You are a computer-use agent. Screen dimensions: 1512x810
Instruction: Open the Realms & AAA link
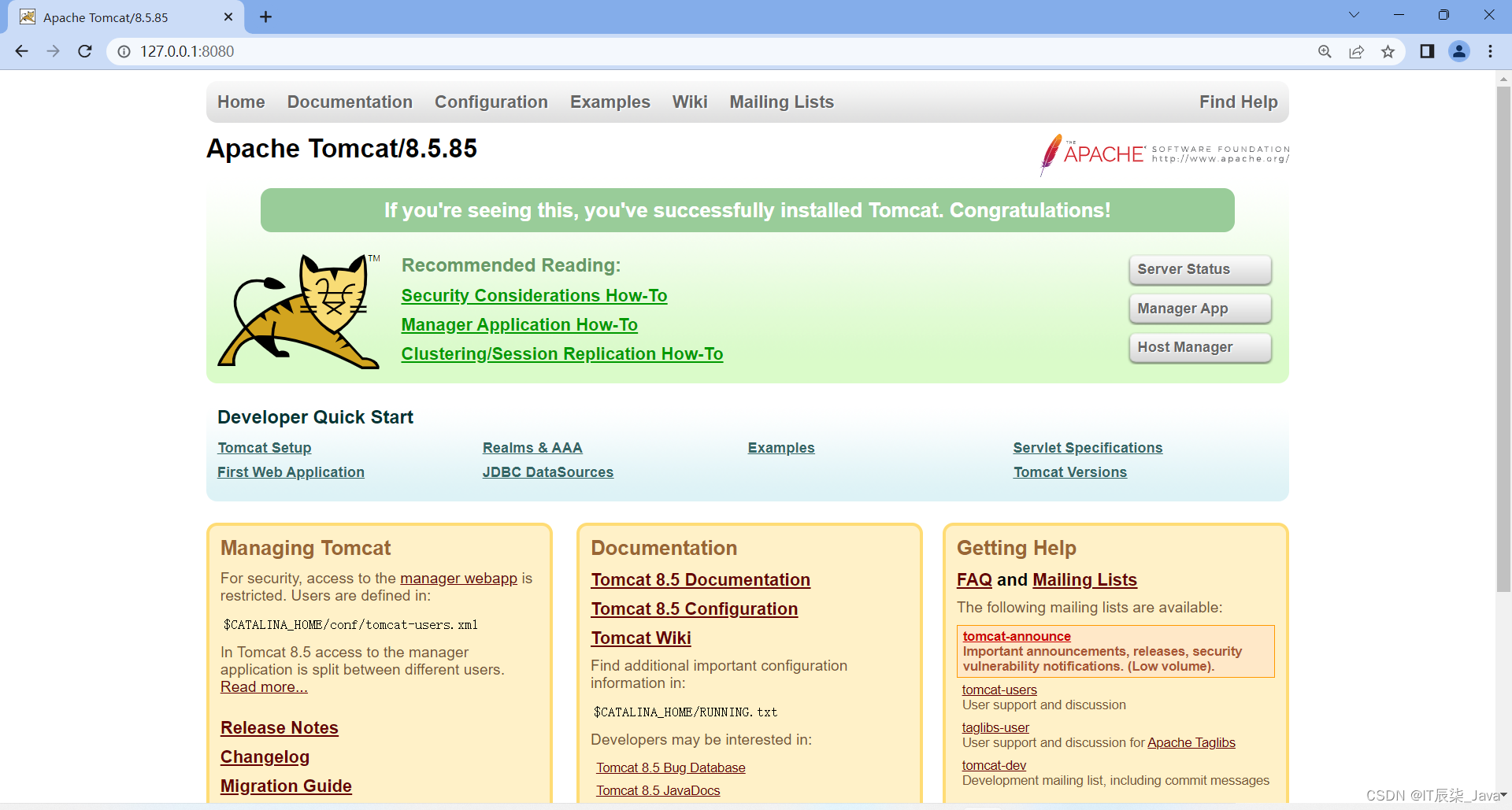coord(532,448)
